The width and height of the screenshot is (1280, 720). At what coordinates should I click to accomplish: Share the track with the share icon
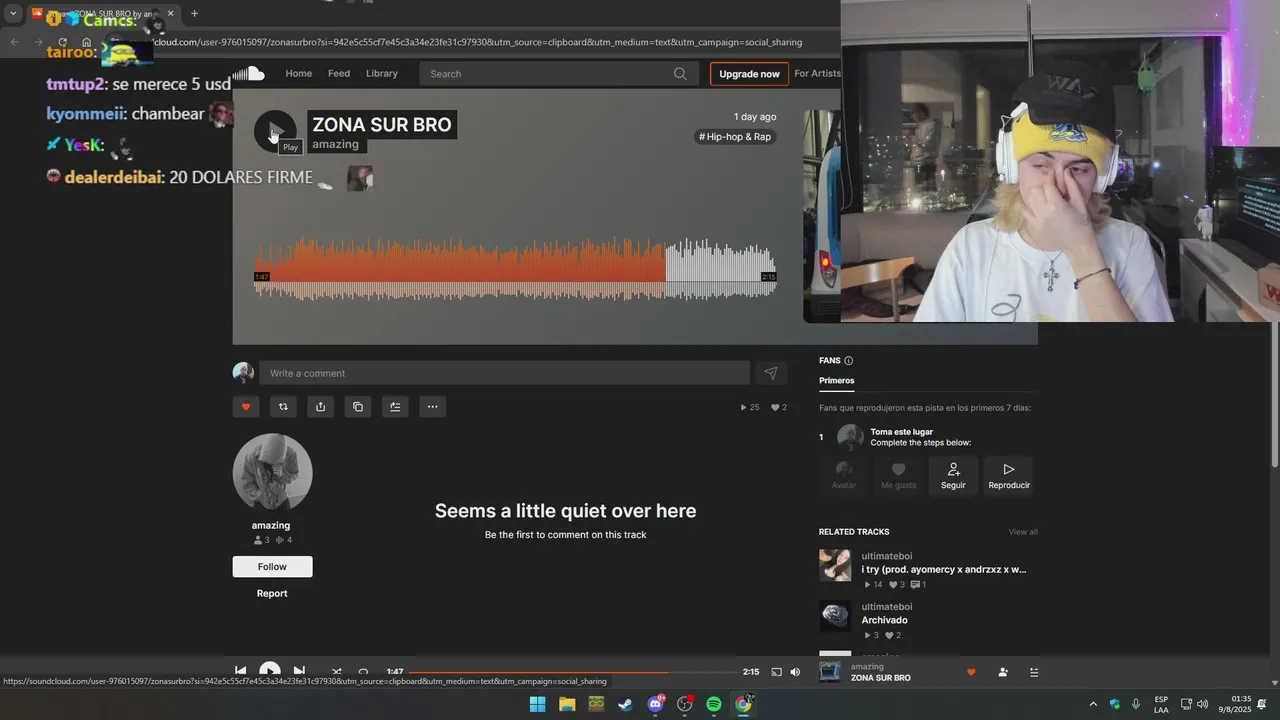click(320, 407)
